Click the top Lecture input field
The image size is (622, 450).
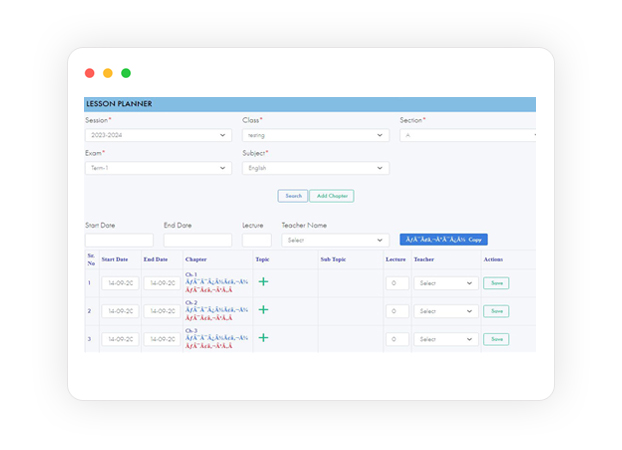257,240
